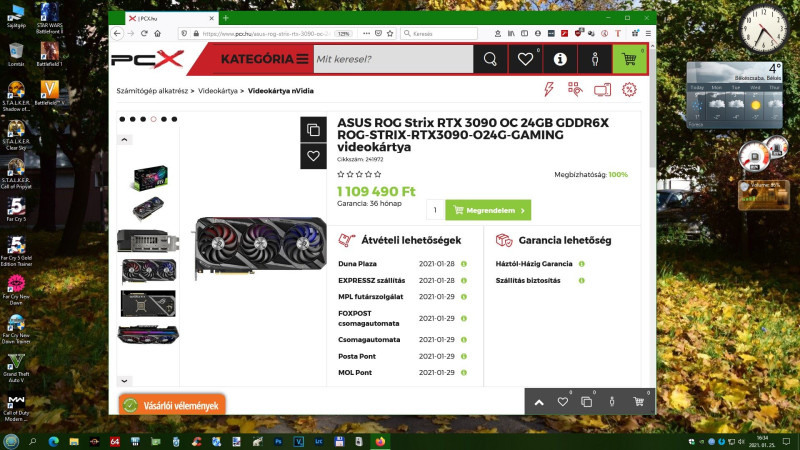Click the percent discount badge icon

(x=629, y=90)
